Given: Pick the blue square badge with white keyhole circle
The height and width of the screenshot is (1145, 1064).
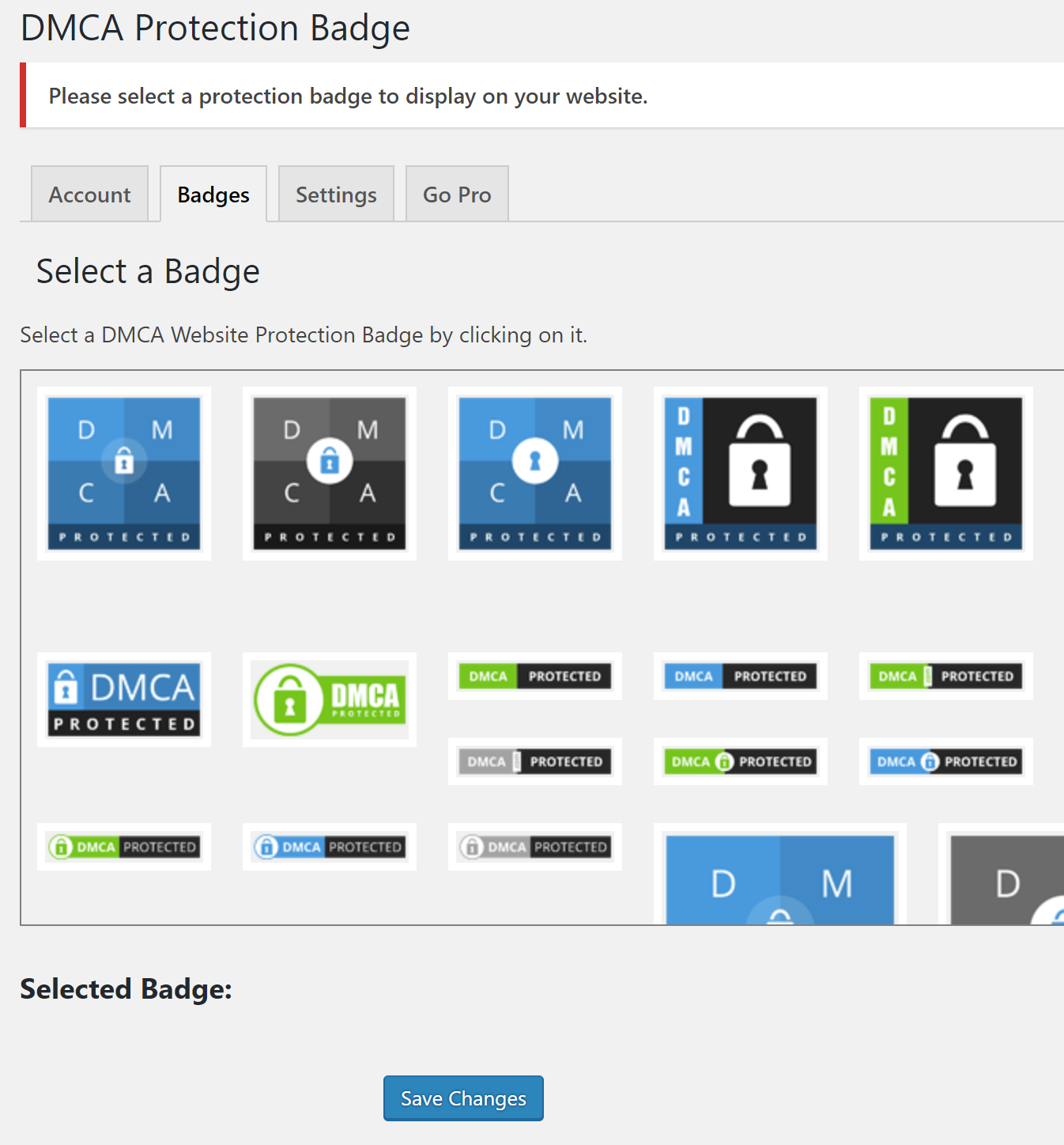Looking at the screenshot, I should (535, 473).
